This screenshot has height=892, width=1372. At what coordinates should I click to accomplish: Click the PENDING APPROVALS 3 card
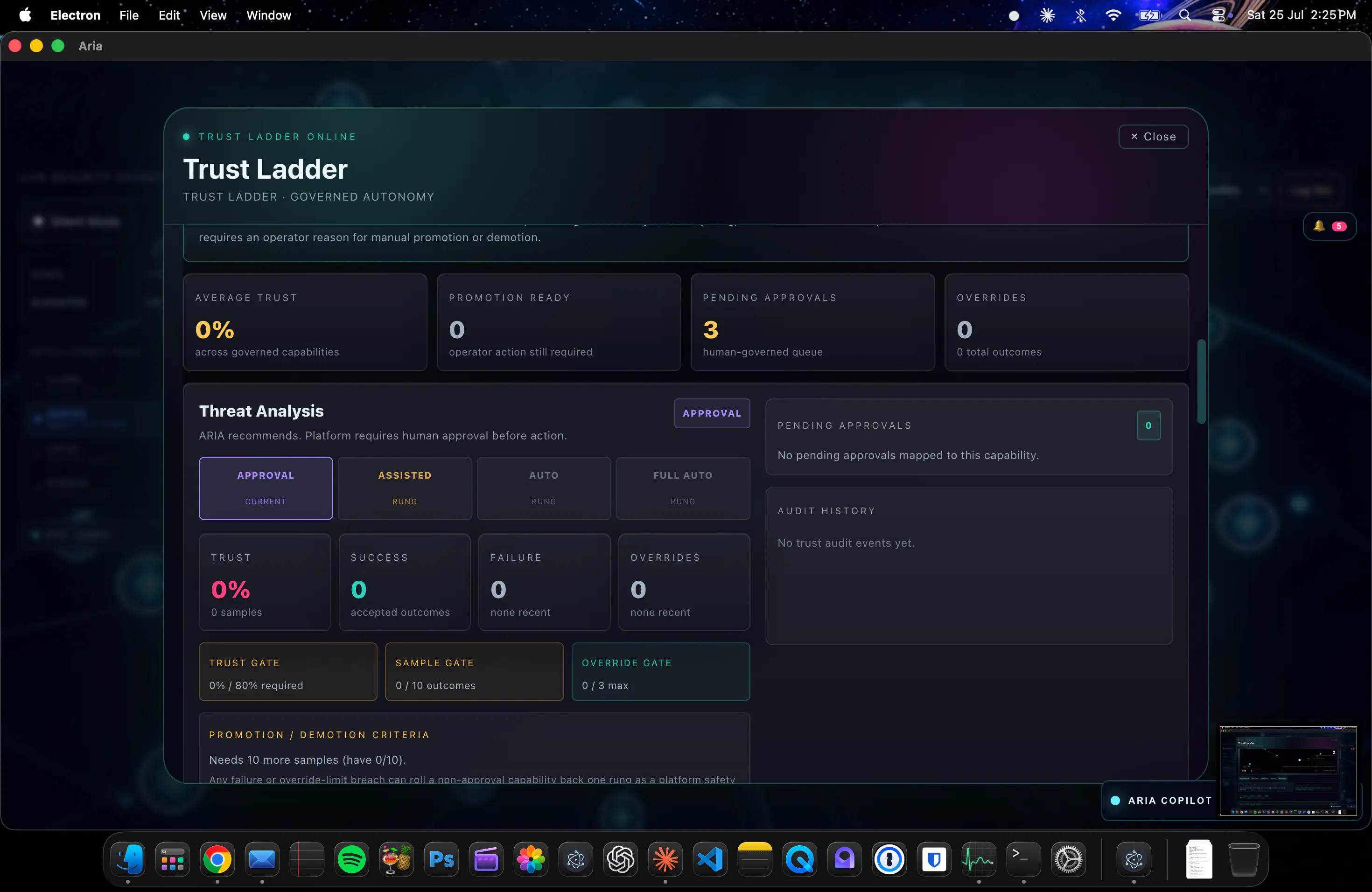(812, 322)
